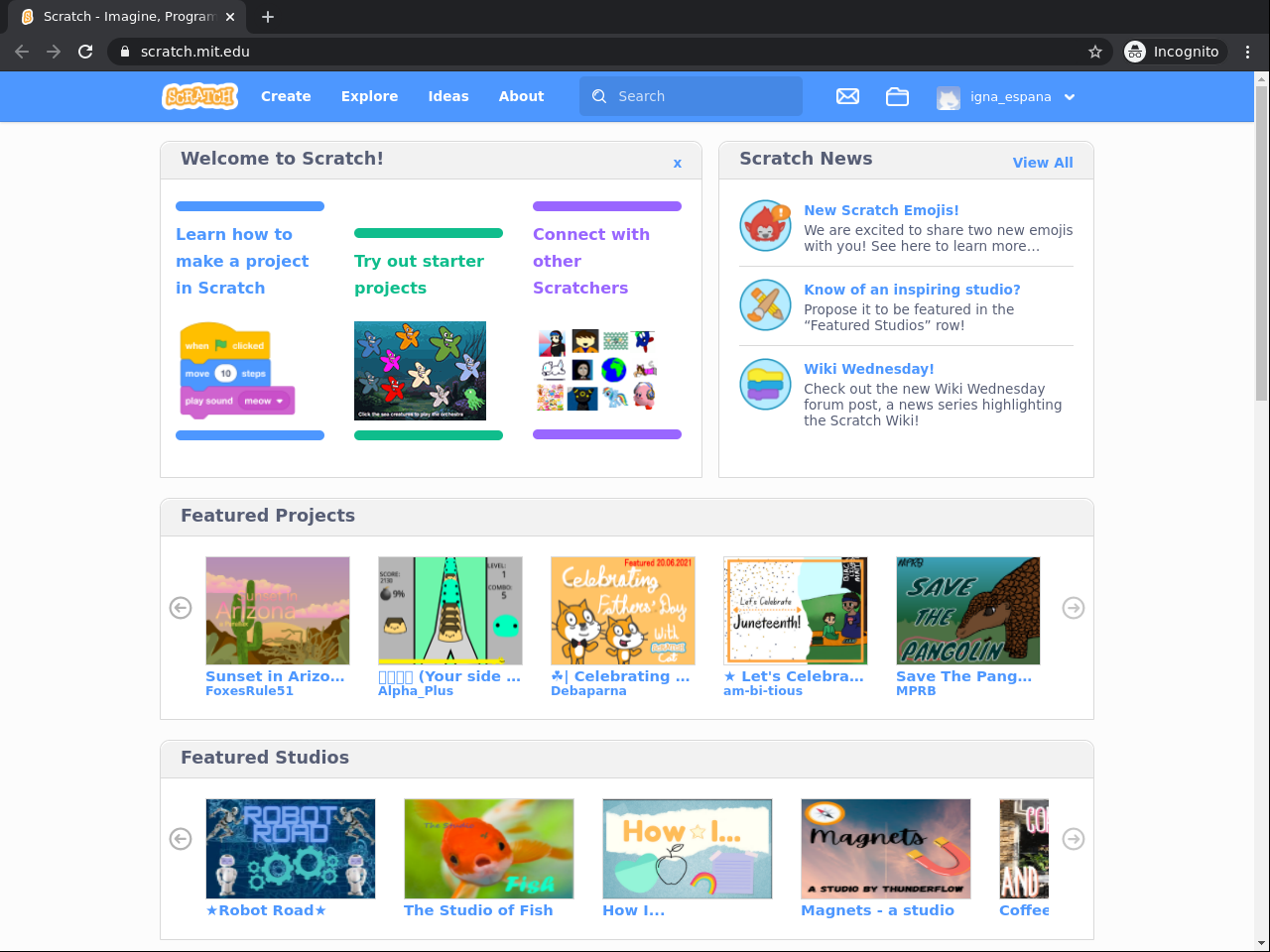The image size is (1270, 952).
Task: Close the Scratch browser tab
Action: [230, 17]
